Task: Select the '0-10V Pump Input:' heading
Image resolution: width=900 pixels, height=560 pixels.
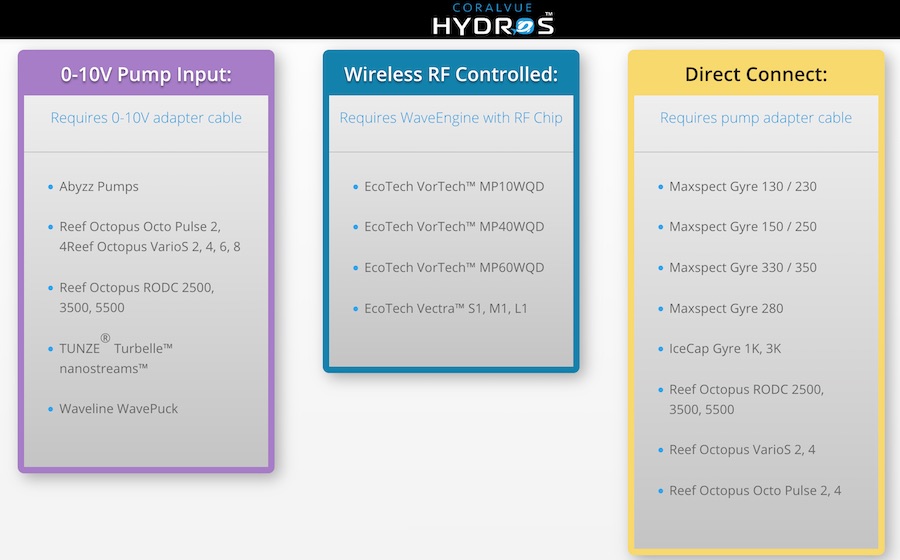Action: point(146,74)
